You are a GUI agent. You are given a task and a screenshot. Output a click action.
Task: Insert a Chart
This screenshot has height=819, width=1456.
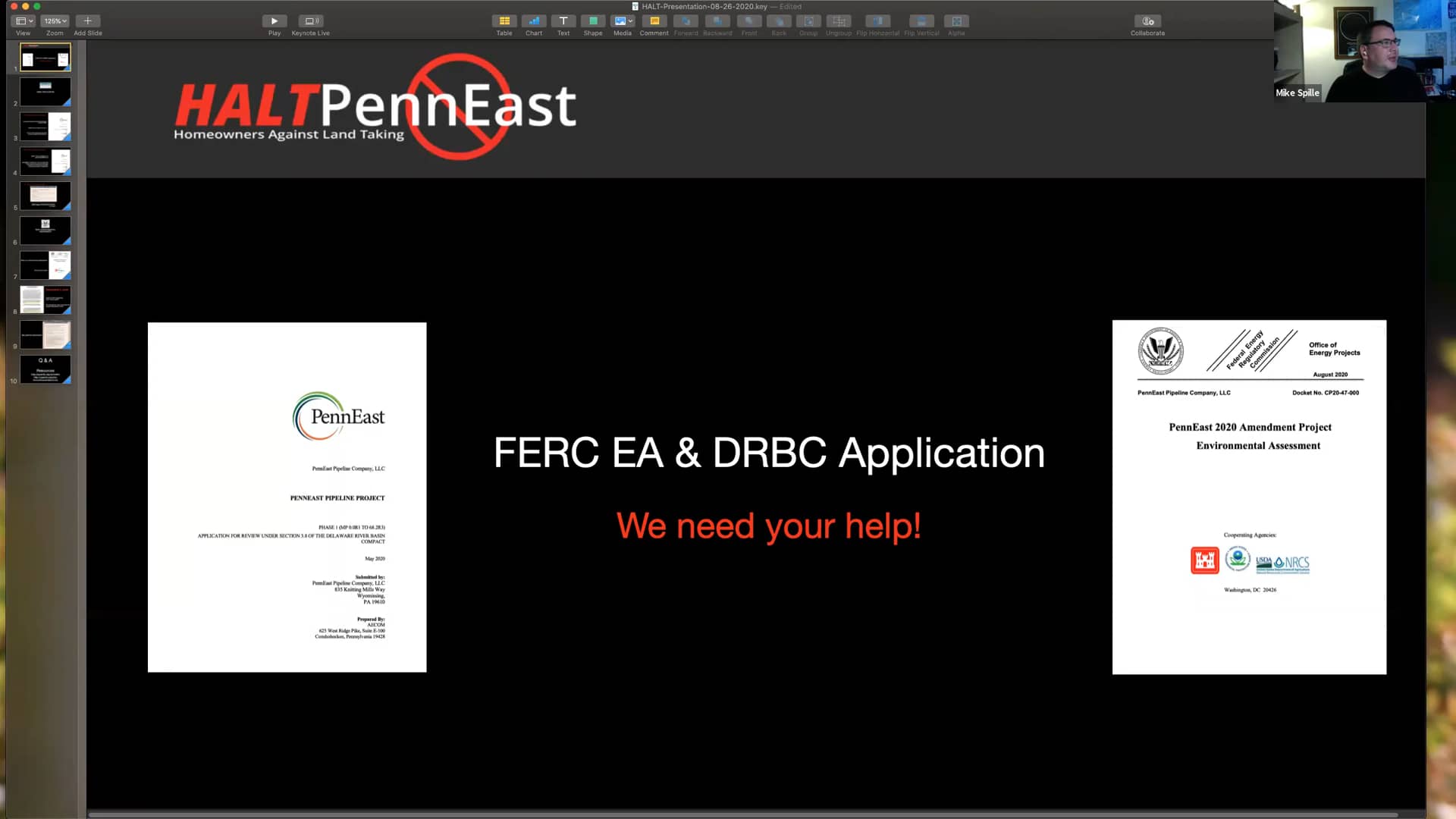point(534,21)
